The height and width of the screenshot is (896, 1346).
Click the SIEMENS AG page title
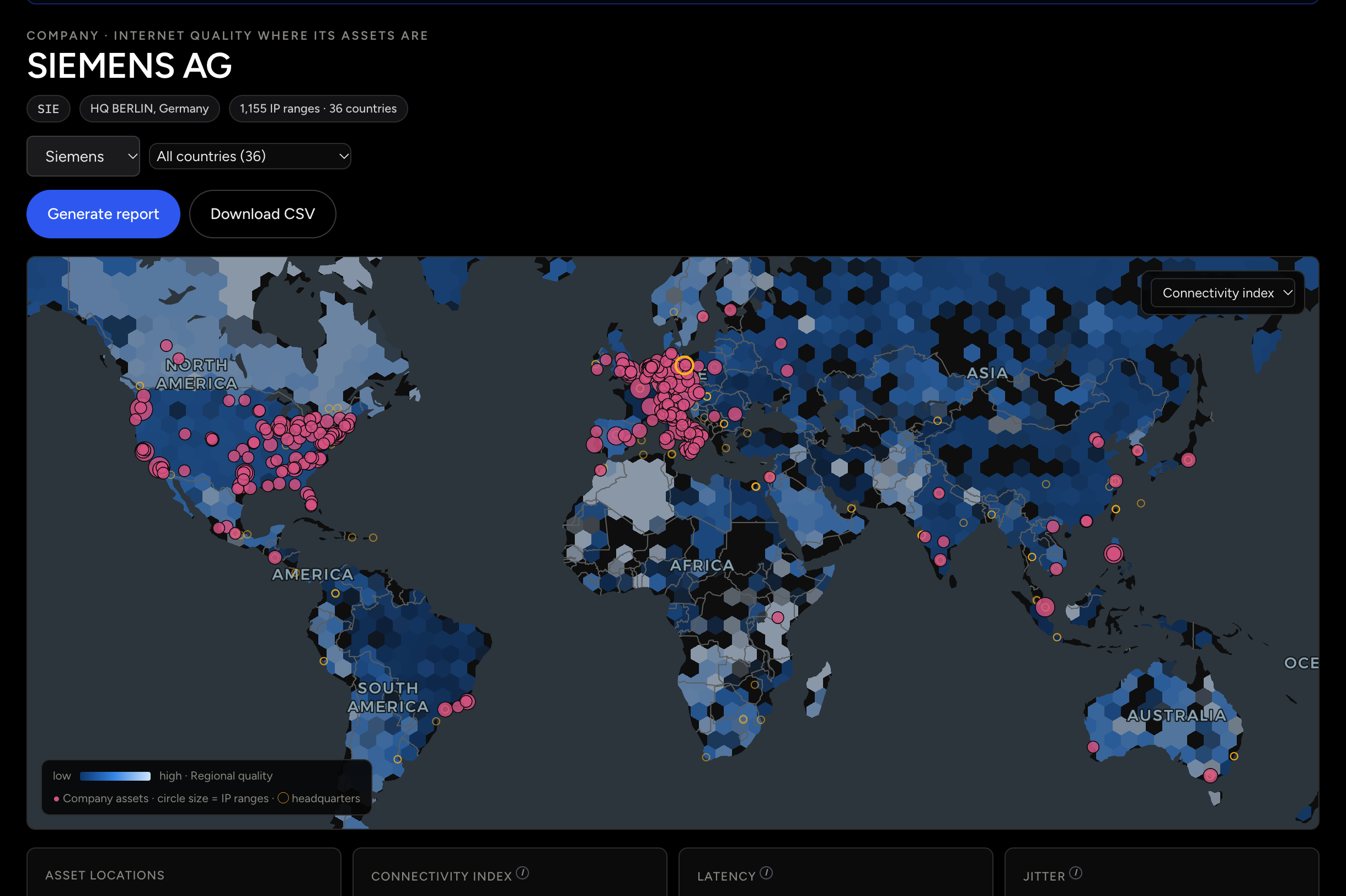tap(130, 65)
